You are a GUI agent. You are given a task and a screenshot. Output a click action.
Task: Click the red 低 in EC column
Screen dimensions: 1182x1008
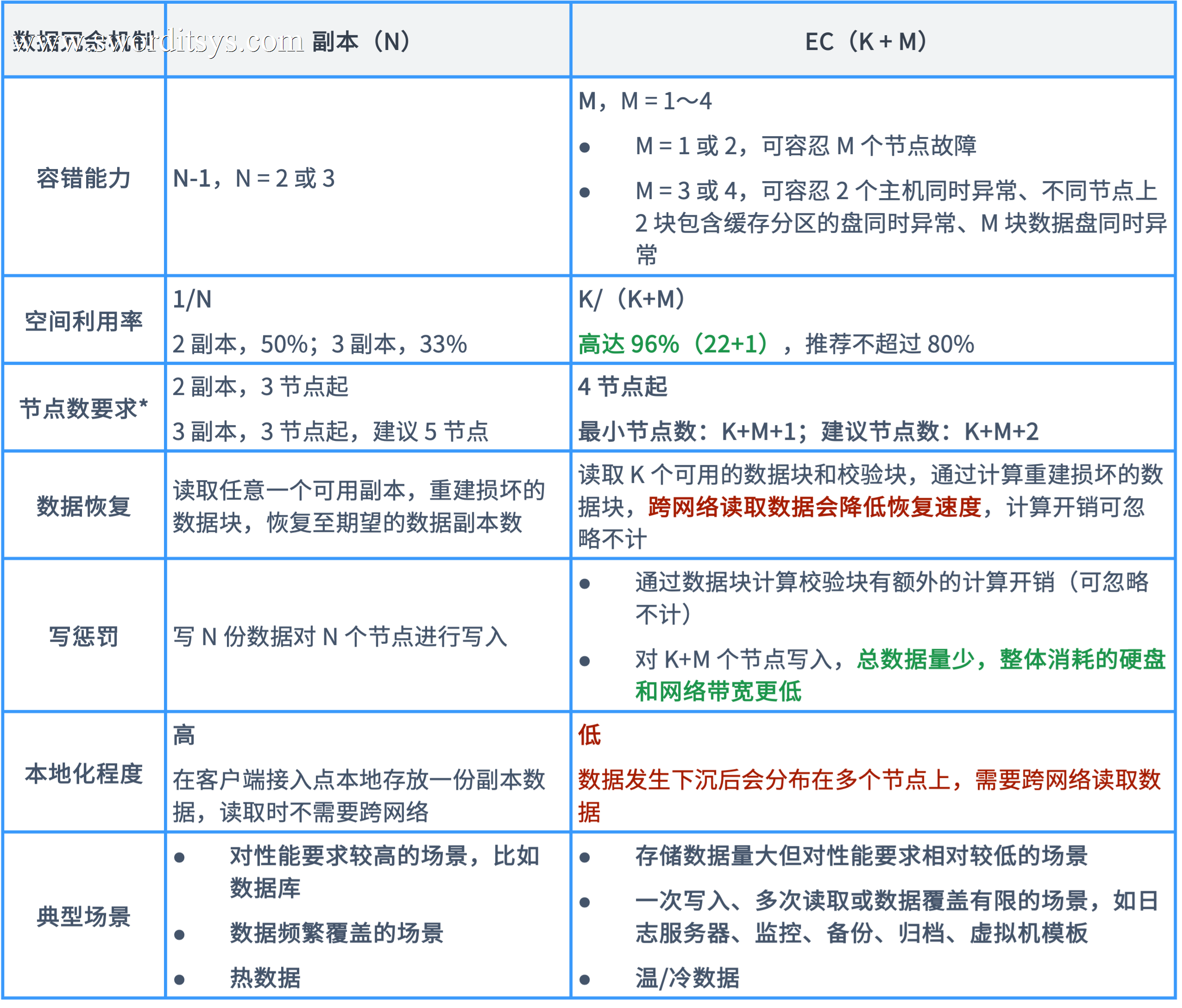[x=589, y=734]
